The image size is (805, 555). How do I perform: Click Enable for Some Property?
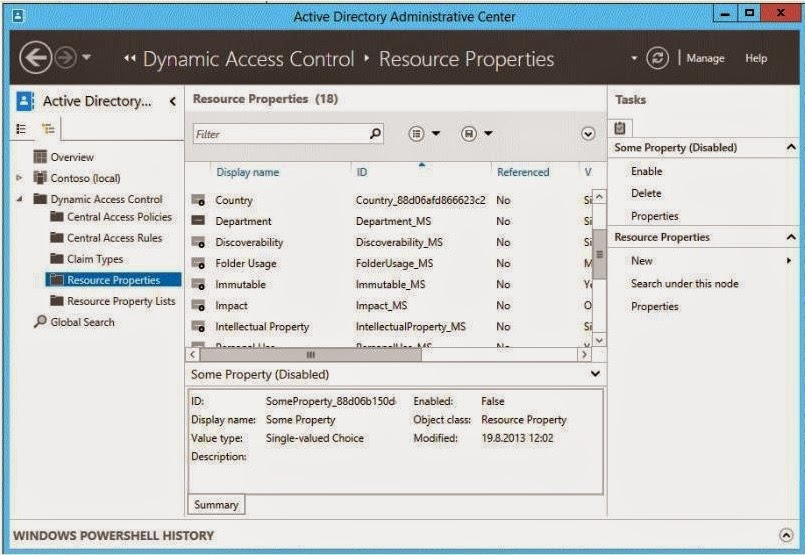646,171
